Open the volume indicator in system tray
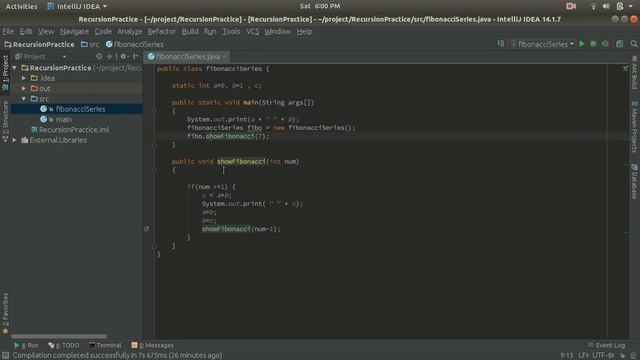Screen dimensions: 640x360 pos(606,6)
